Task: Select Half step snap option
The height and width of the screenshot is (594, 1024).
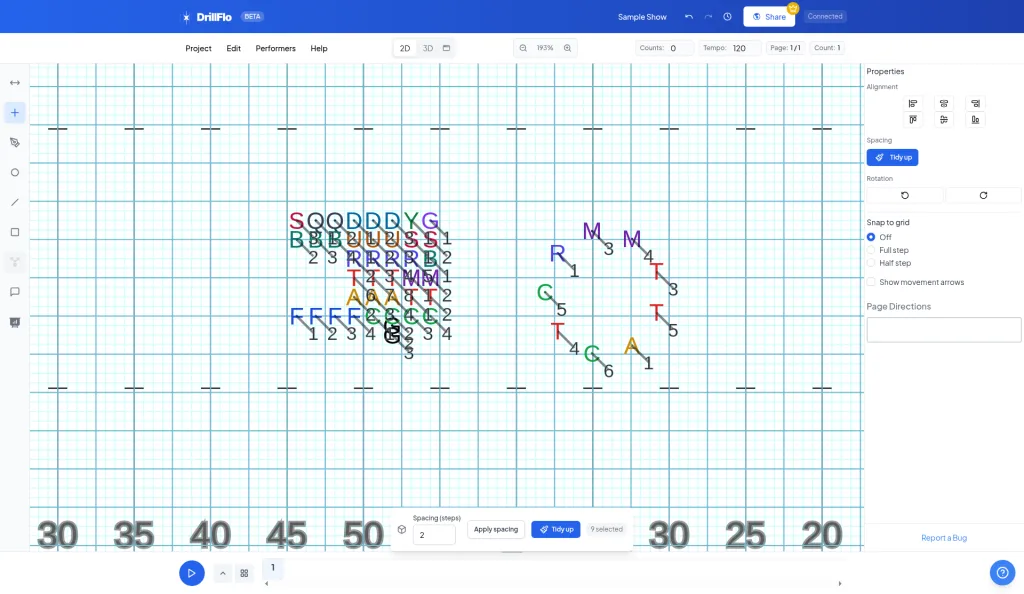Action: pyautogui.click(x=871, y=263)
